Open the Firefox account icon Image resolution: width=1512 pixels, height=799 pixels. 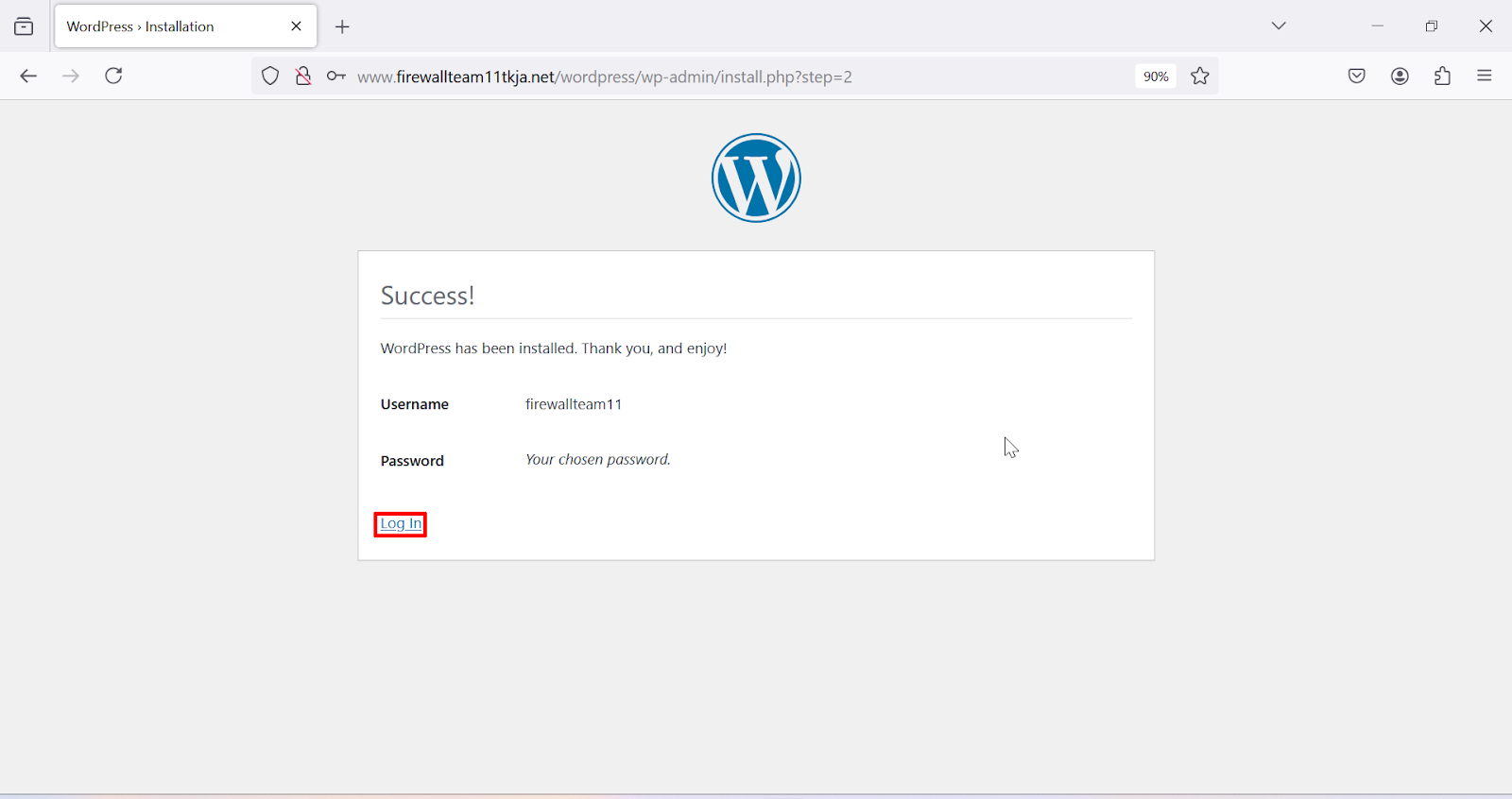pyautogui.click(x=1400, y=76)
